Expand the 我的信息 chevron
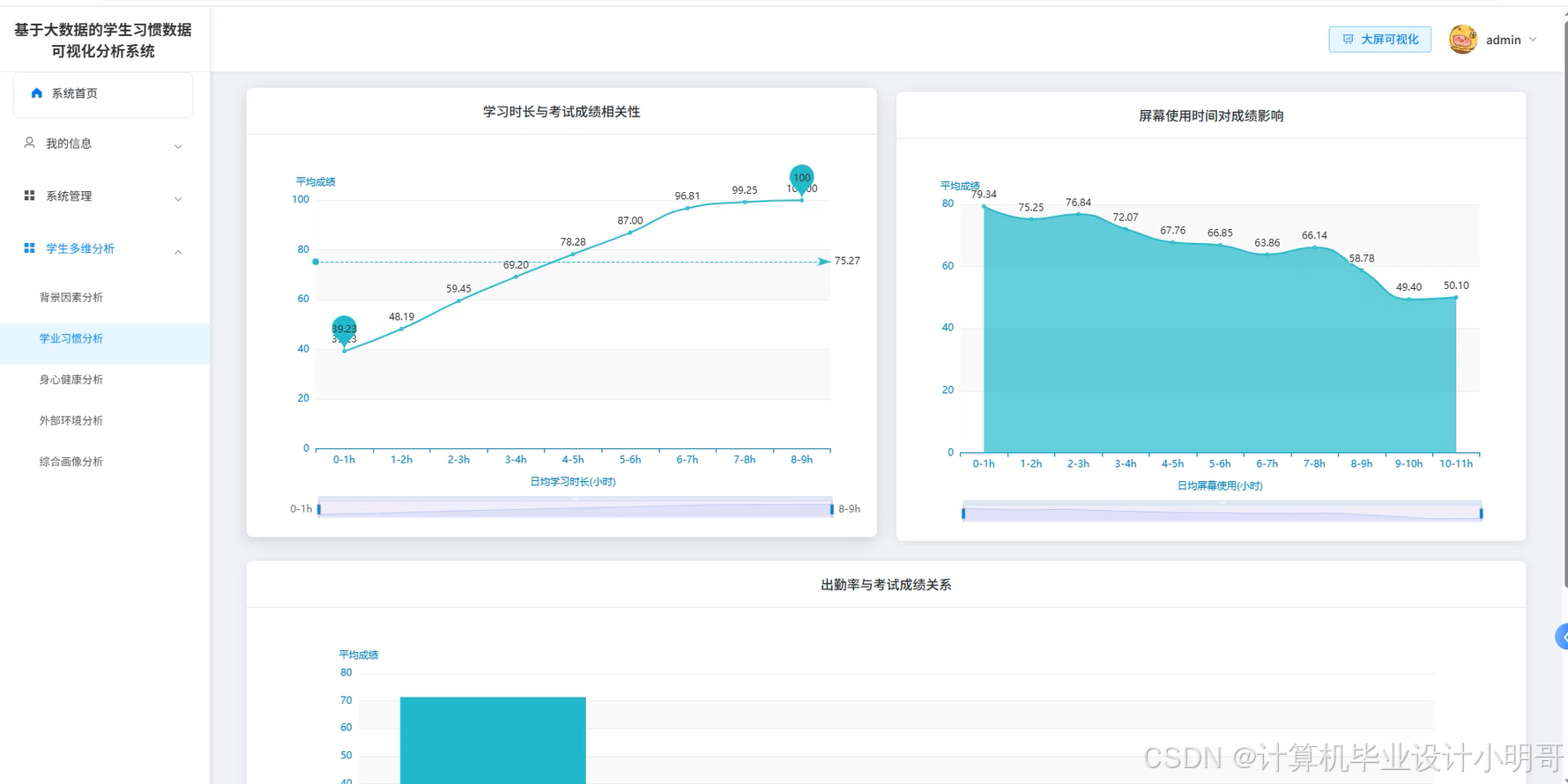The image size is (1568, 784). 178,146
